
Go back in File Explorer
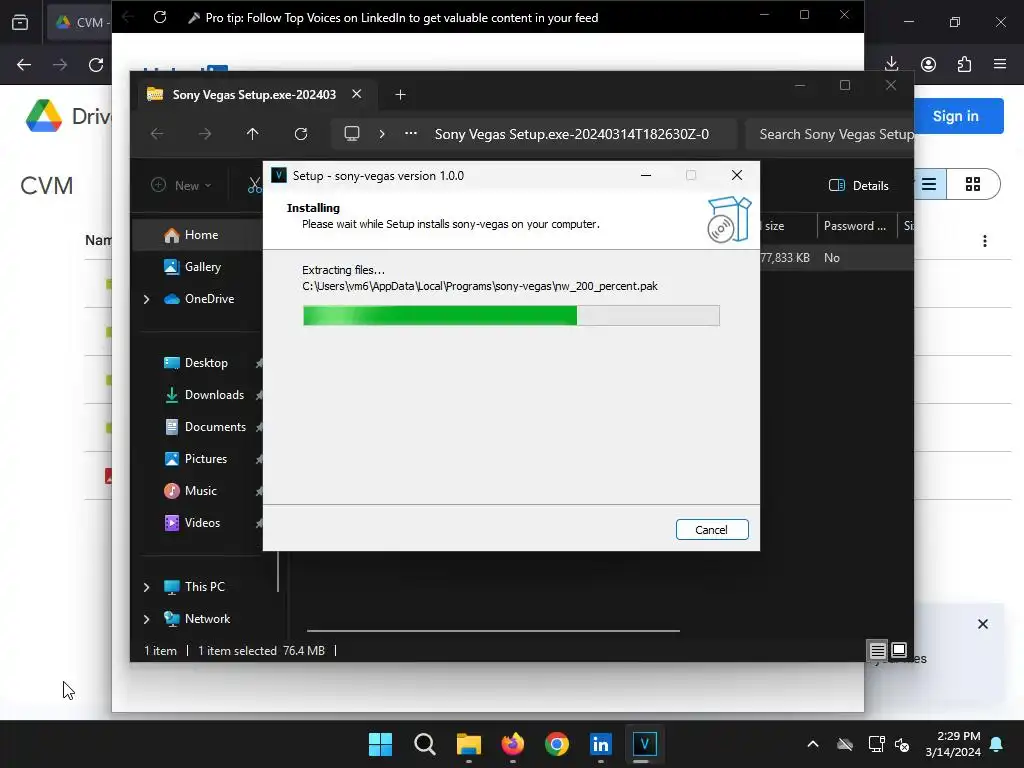(x=157, y=134)
